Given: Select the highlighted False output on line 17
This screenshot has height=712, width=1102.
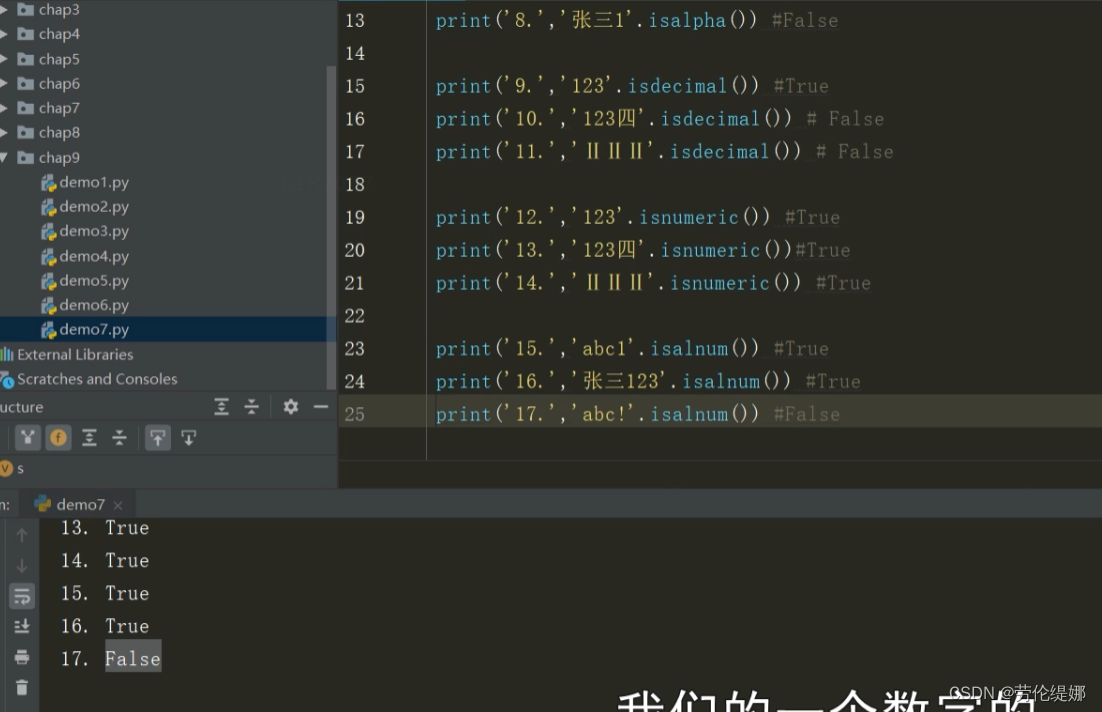Looking at the screenshot, I should pos(132,658).
